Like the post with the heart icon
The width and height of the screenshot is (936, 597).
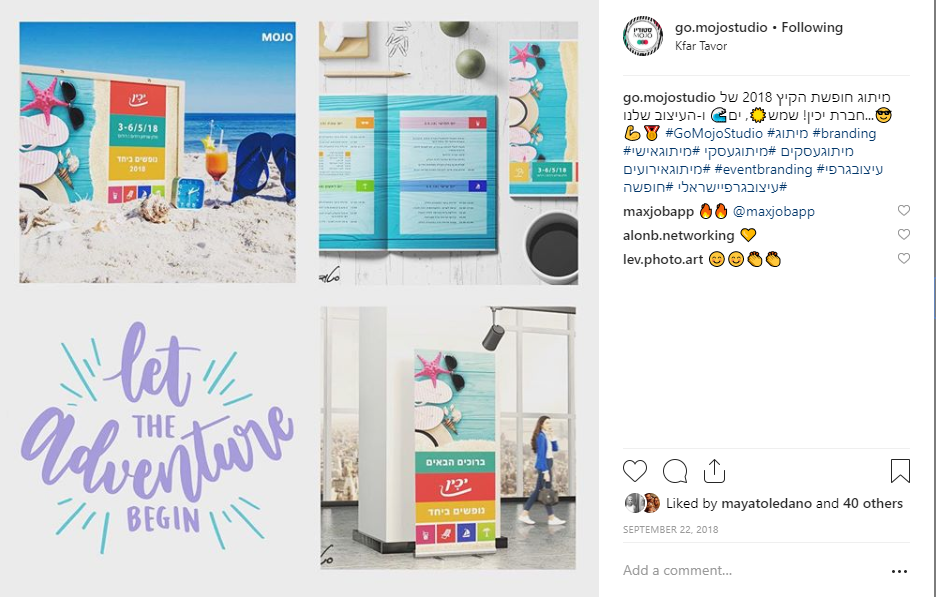coord(635,471)
